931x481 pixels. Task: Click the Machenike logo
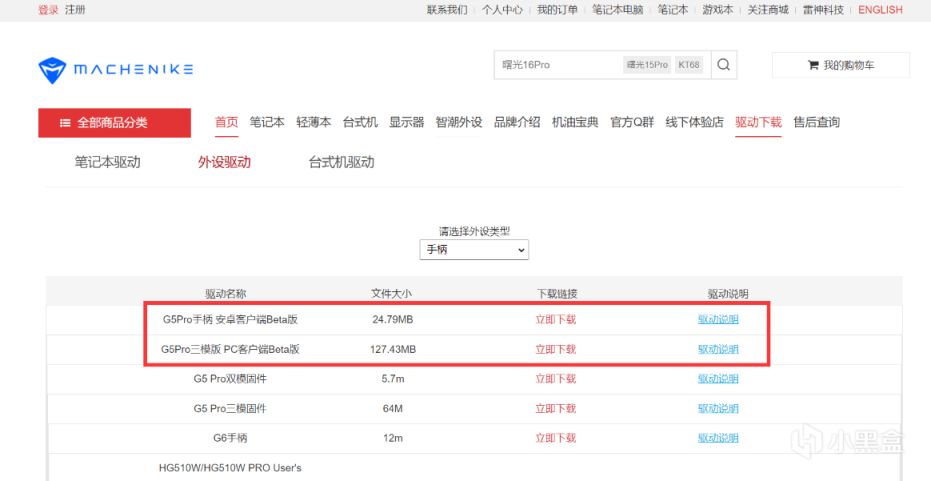tap(116, 69)
